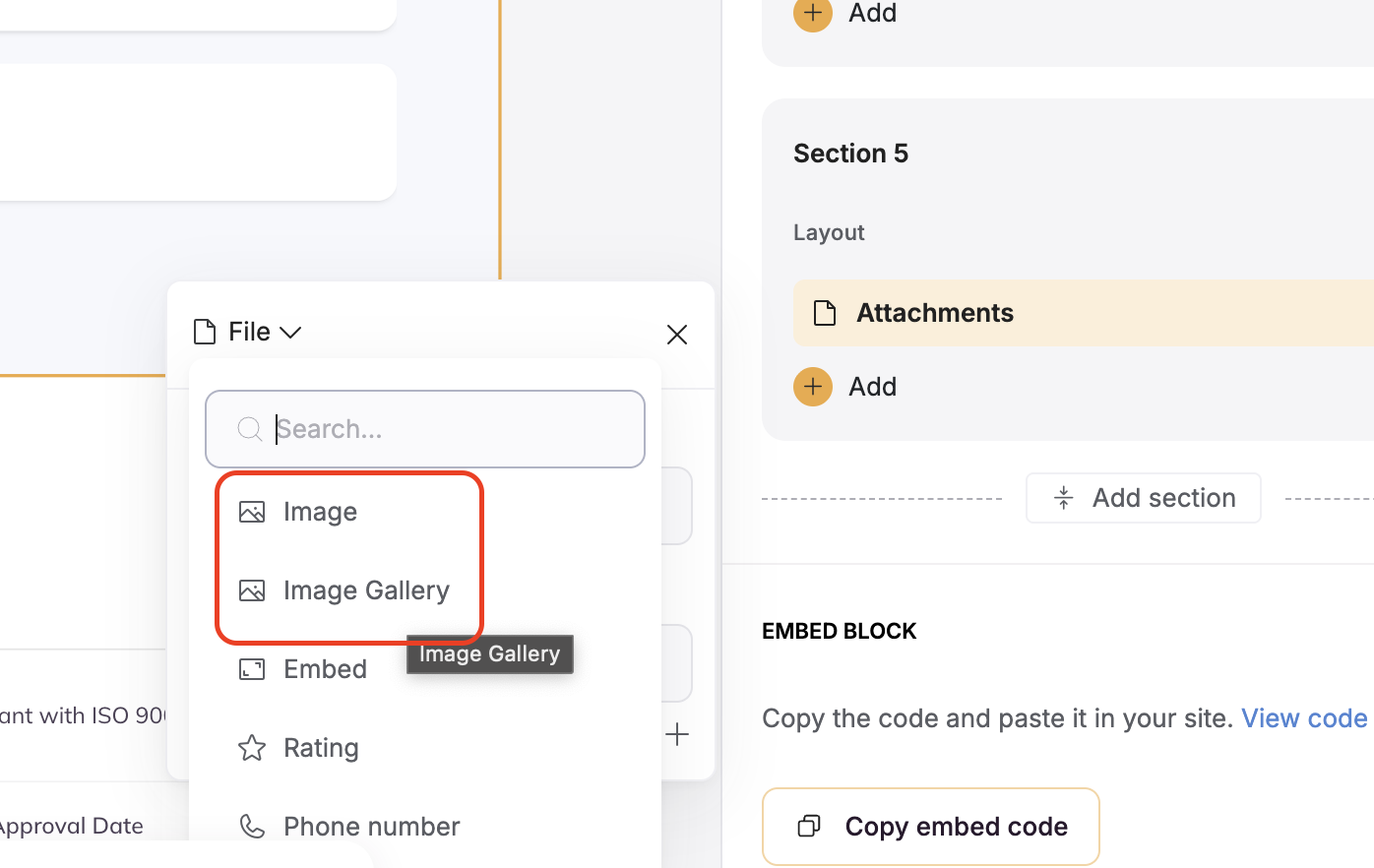This screenshot has height=868, width=1374.
Task: Select Rating from the field list
Action: coord(321,748)
